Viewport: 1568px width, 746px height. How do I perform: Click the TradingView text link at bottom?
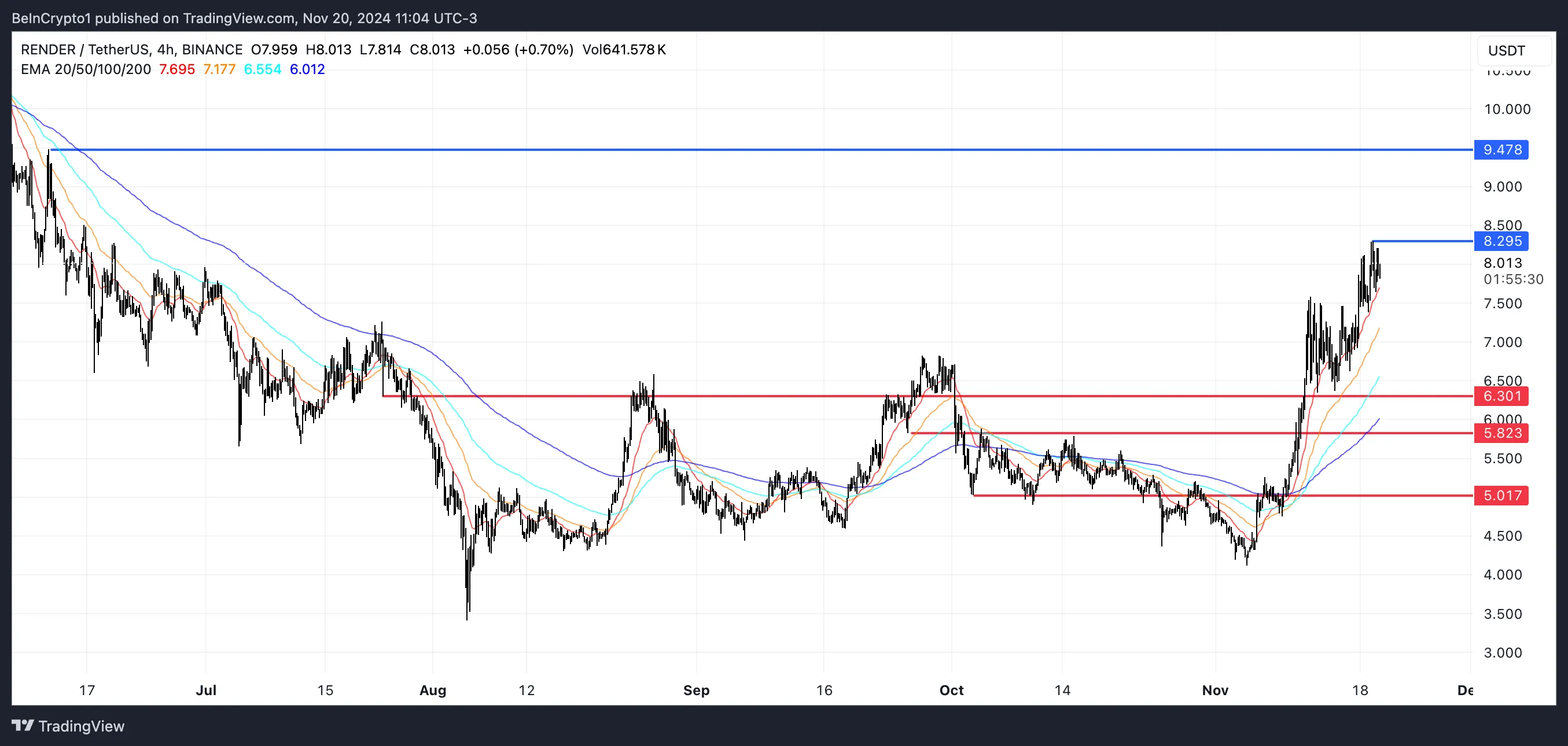[x=81, y=726]
